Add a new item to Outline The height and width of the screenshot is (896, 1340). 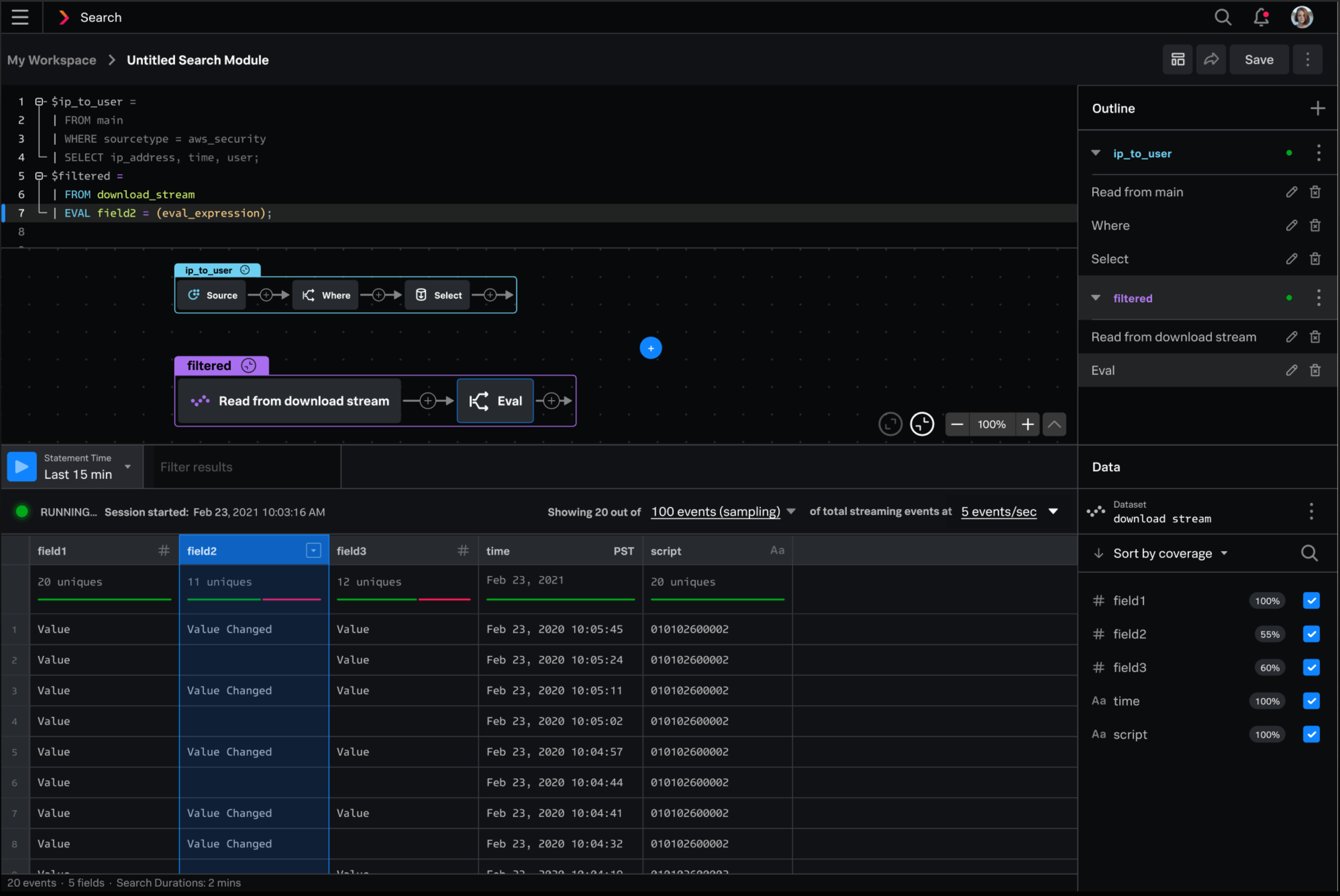tap(1317, 108)
